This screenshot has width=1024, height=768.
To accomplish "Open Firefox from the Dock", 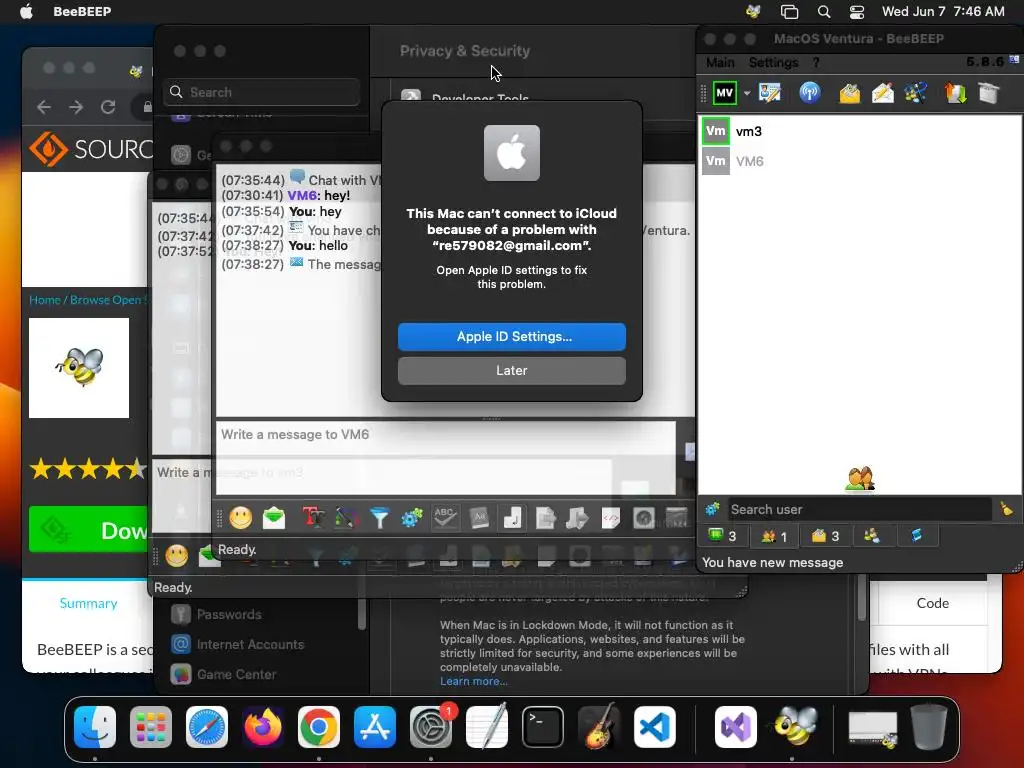I will tap(263, 727).
